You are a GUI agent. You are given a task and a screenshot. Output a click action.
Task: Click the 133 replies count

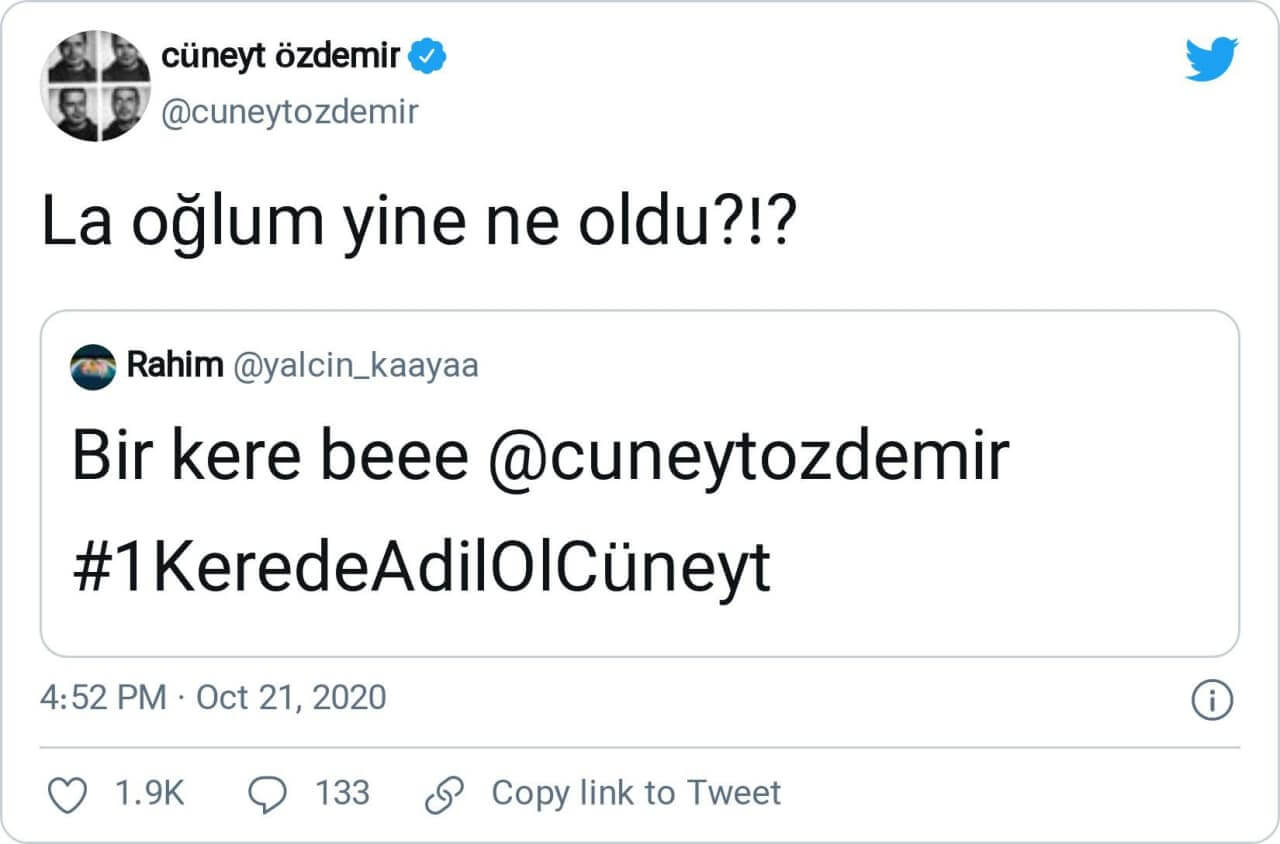(x=342, y=794)
